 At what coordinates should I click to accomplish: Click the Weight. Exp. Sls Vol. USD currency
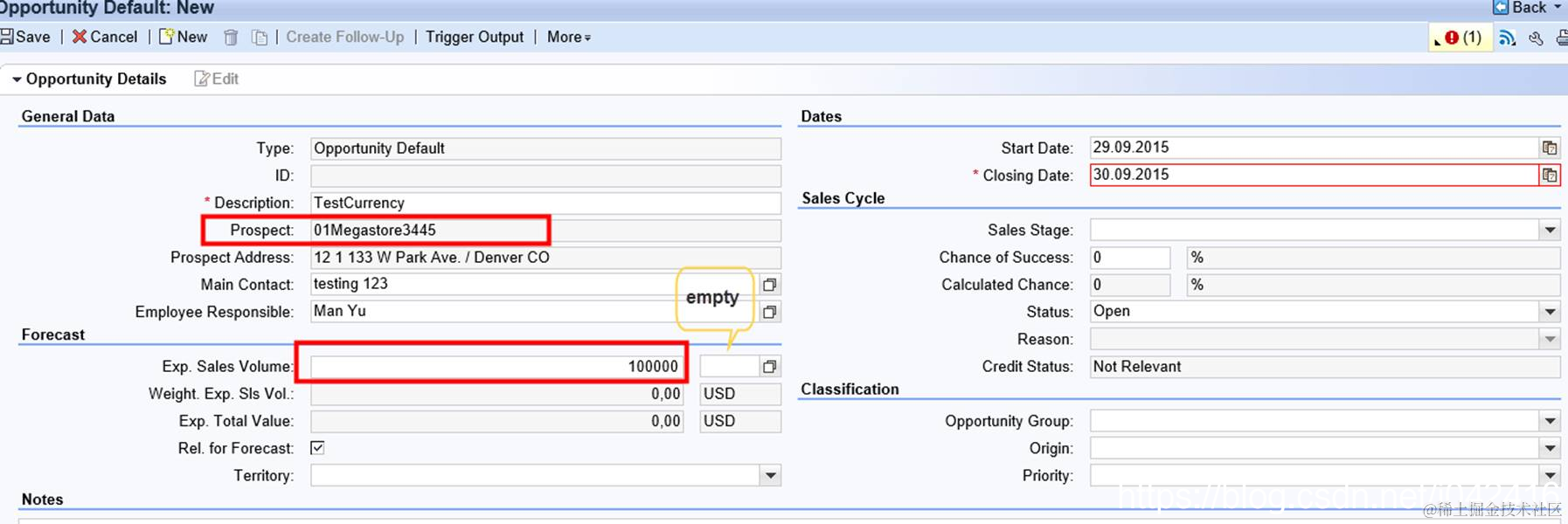(740, 393)
